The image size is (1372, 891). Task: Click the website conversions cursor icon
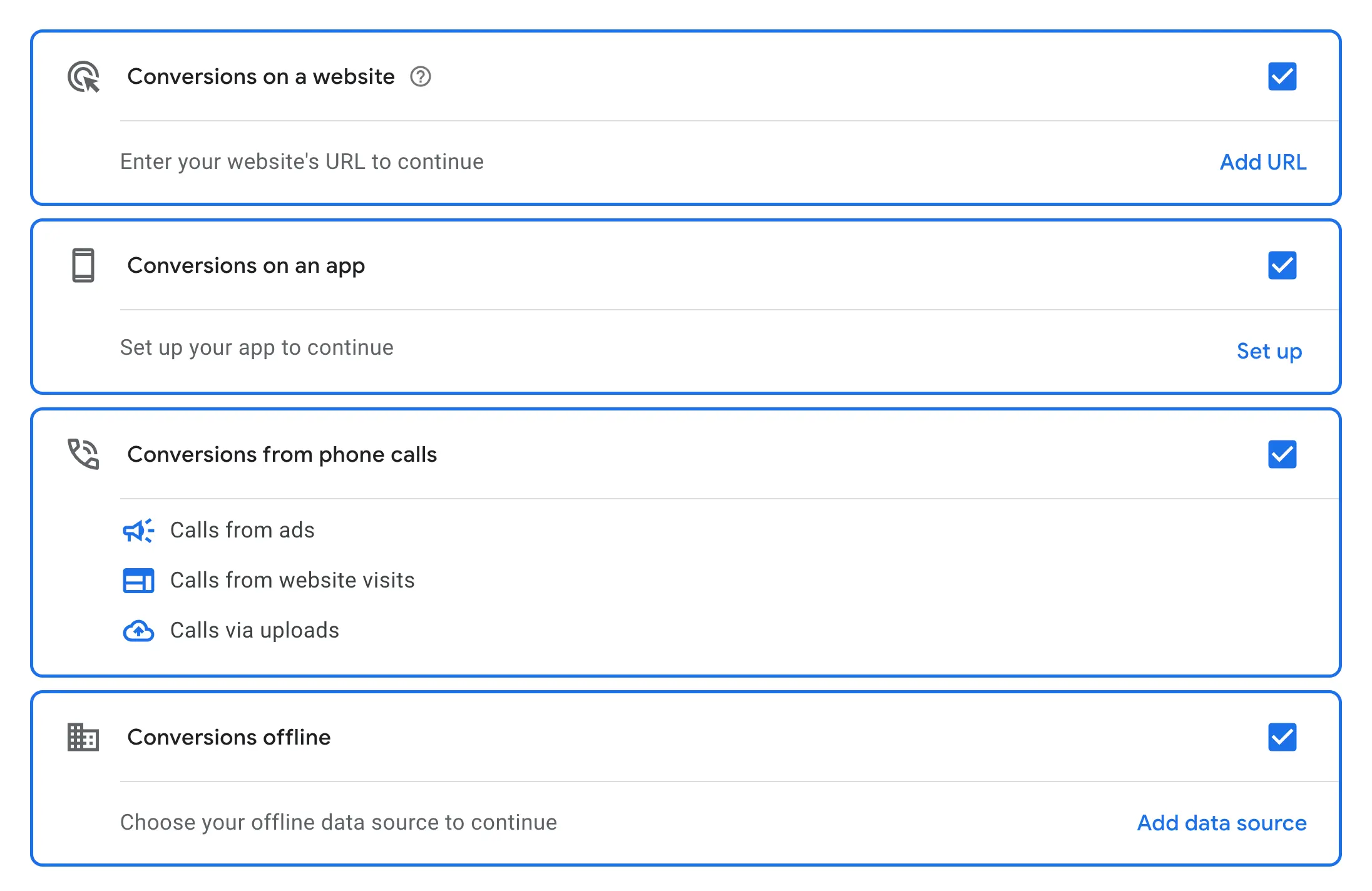click(x=83, y=77)
